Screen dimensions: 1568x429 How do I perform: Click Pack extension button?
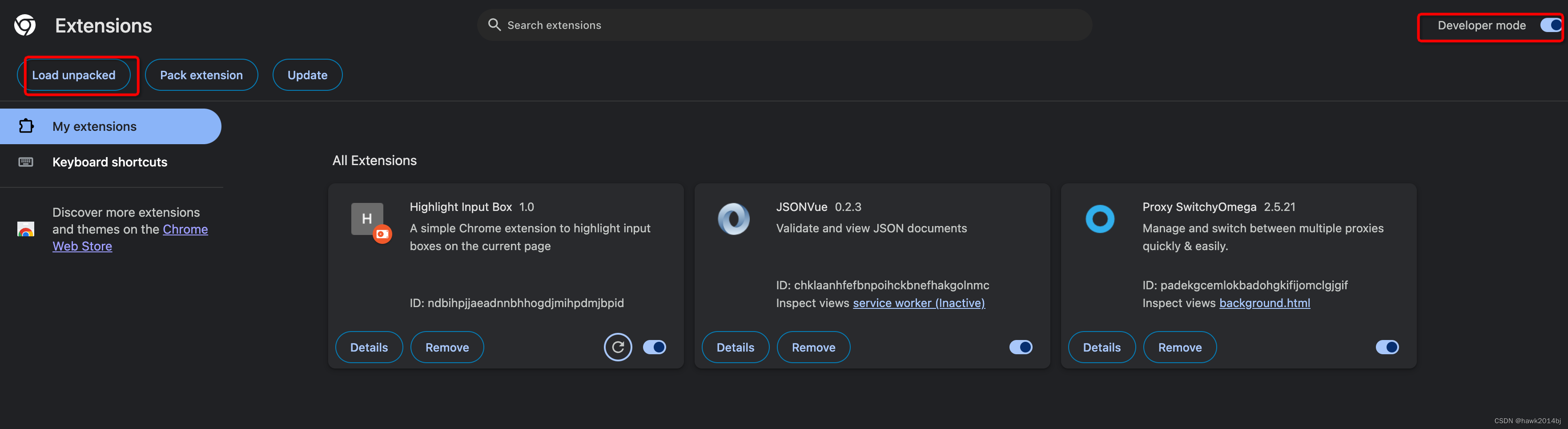point(201,75)
